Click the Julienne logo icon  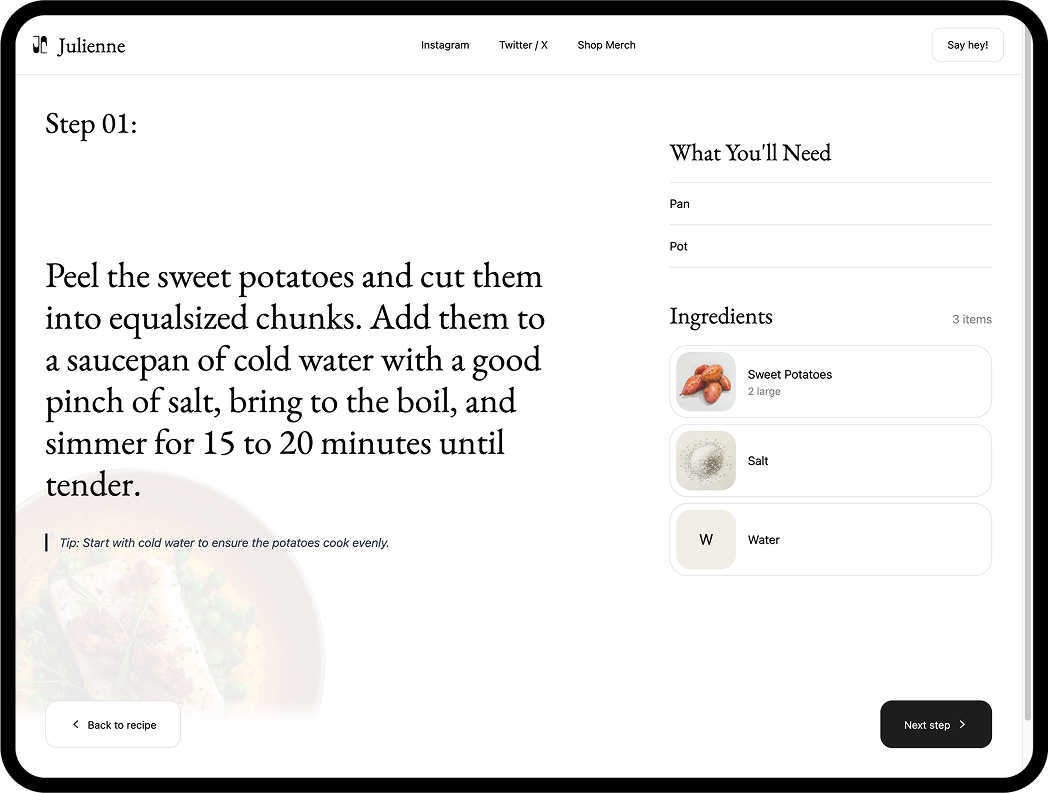pyautogui.click(x=40, y=45)
